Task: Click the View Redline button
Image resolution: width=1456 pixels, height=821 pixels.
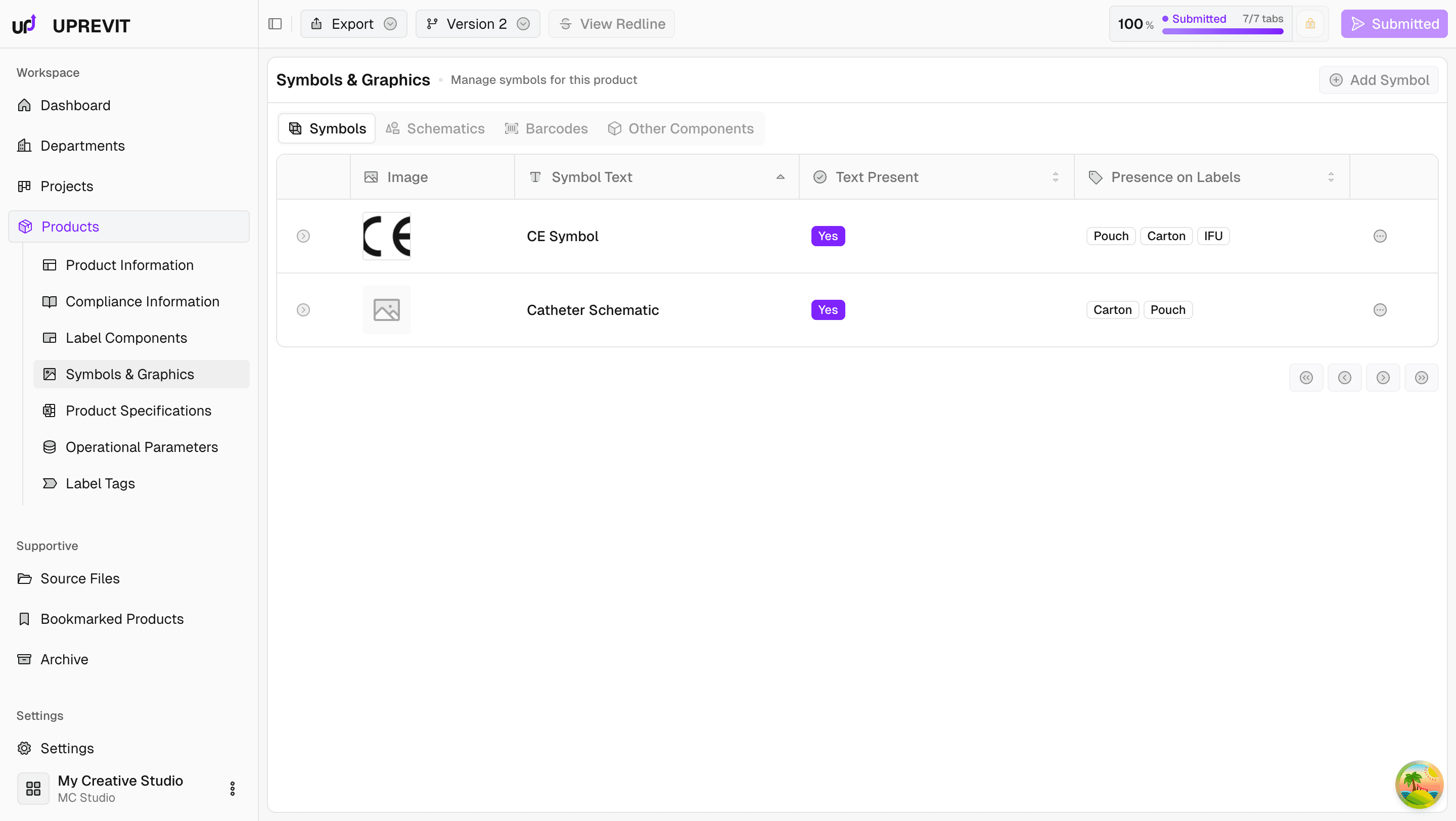Action: tap(612, 24)
